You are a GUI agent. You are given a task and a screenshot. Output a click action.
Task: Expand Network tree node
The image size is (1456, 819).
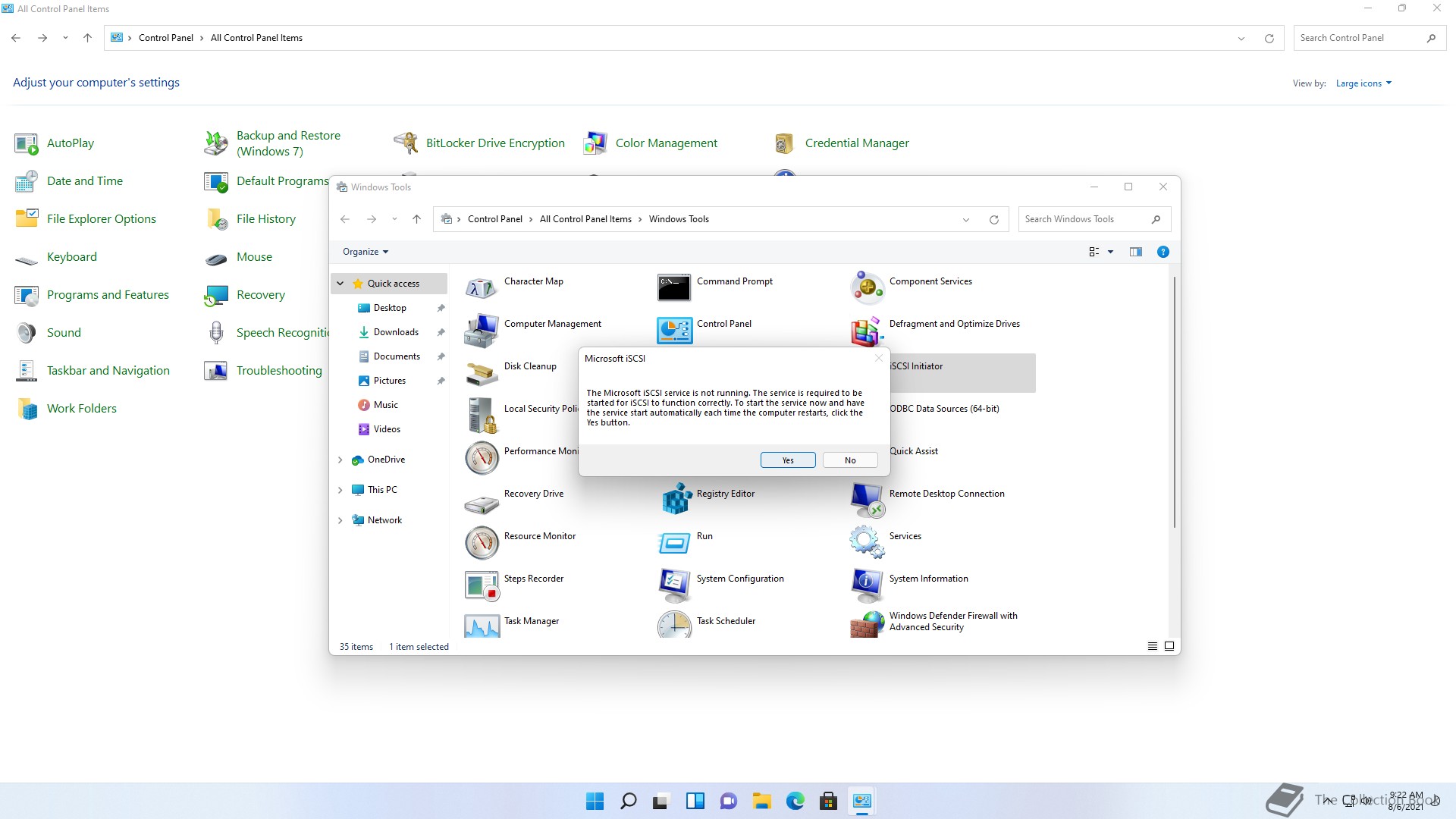coord(340,520)
